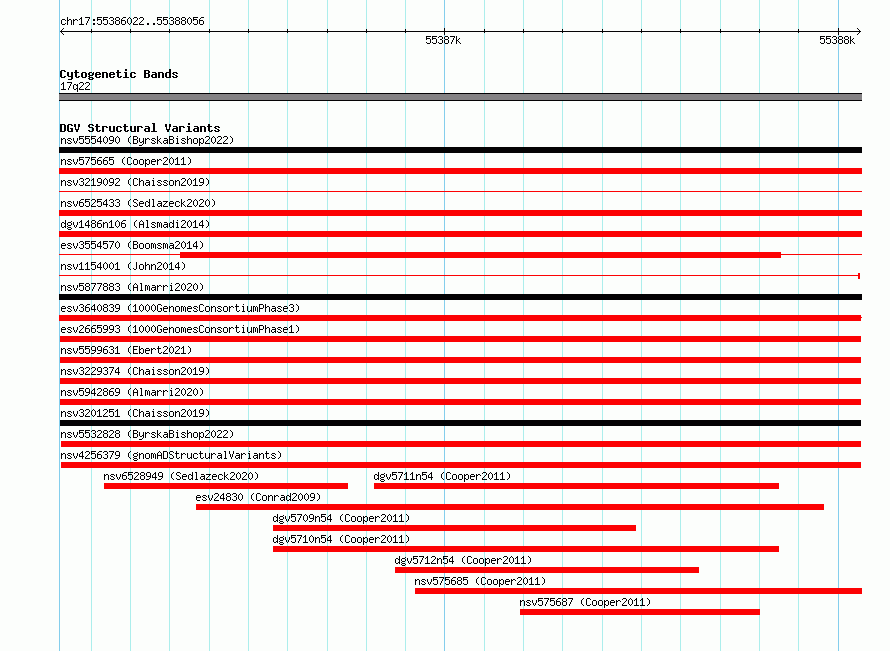Click dgv5709n54 (Cooper2011) label
The height and width of the screenshot is (651, 890).
[x=341, y=518]
